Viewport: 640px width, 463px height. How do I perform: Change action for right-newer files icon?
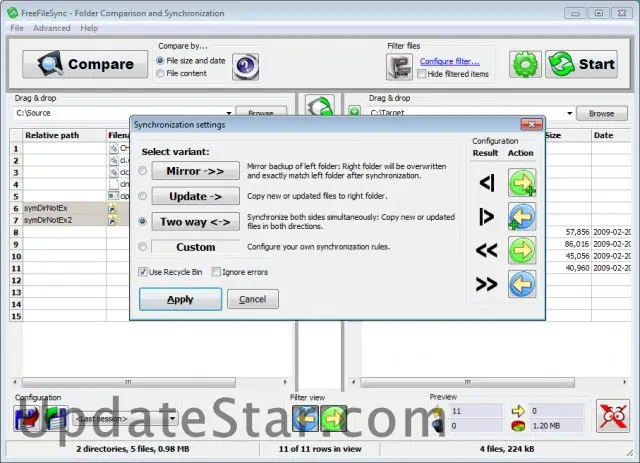coord(522,284)
